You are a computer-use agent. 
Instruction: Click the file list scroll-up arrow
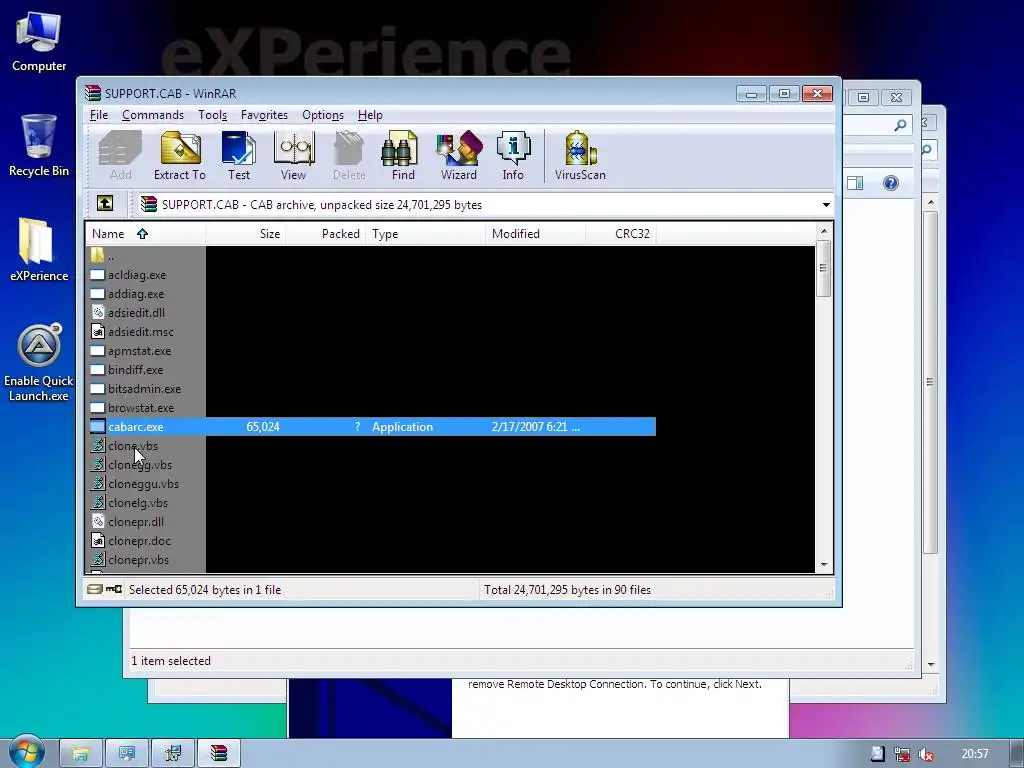point(824,231)
